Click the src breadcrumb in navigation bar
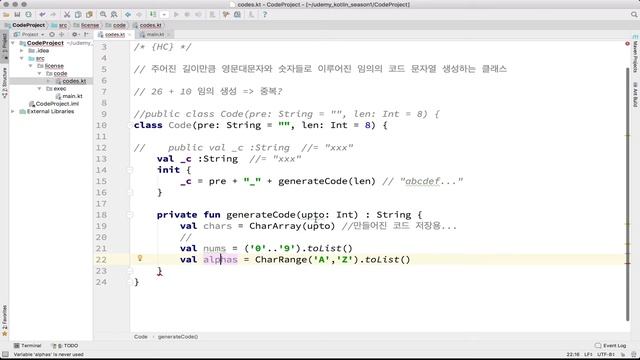Screen dimensions: 640x360 59,25
